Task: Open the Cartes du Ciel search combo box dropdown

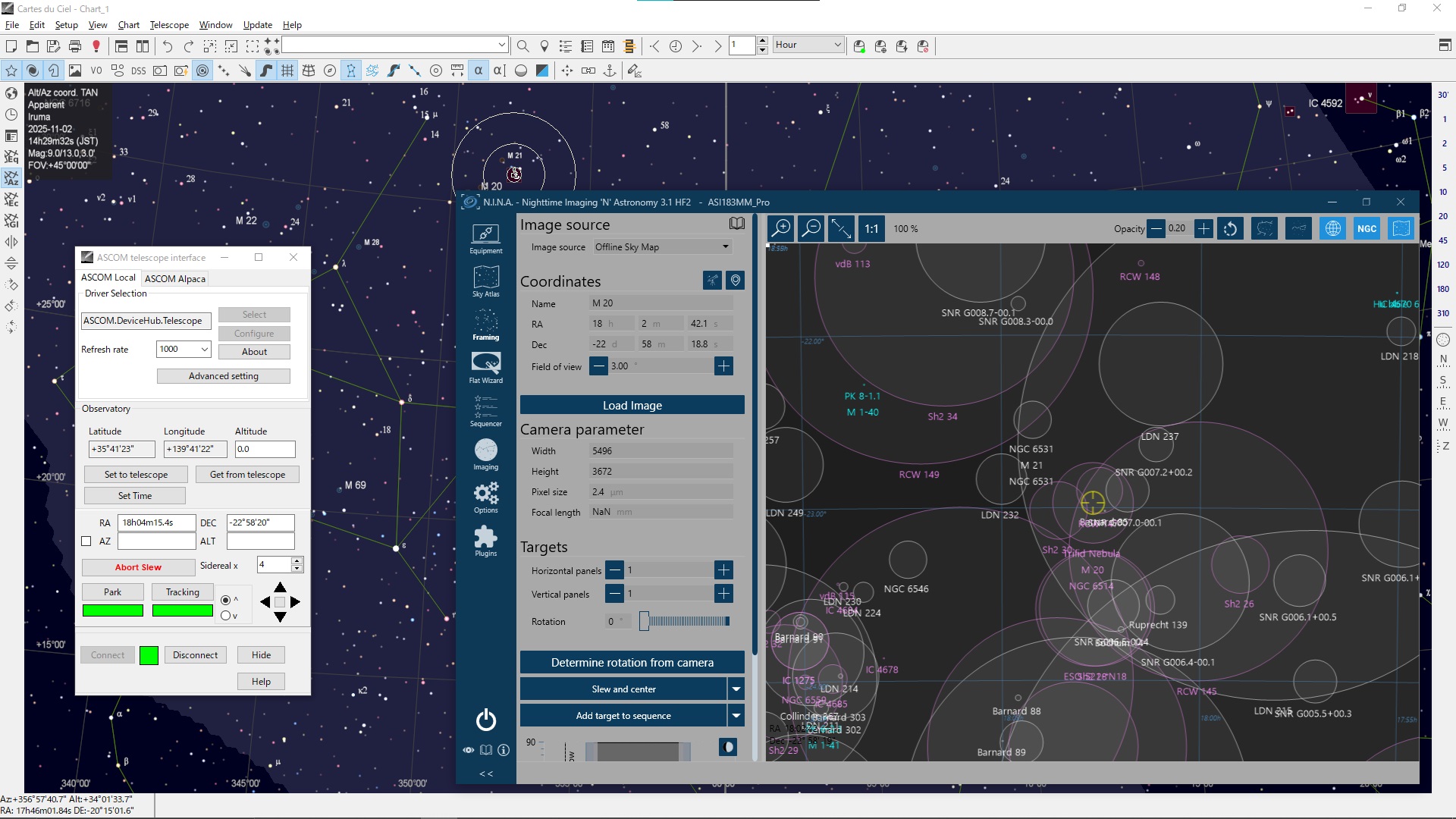Action: [501, 45]
